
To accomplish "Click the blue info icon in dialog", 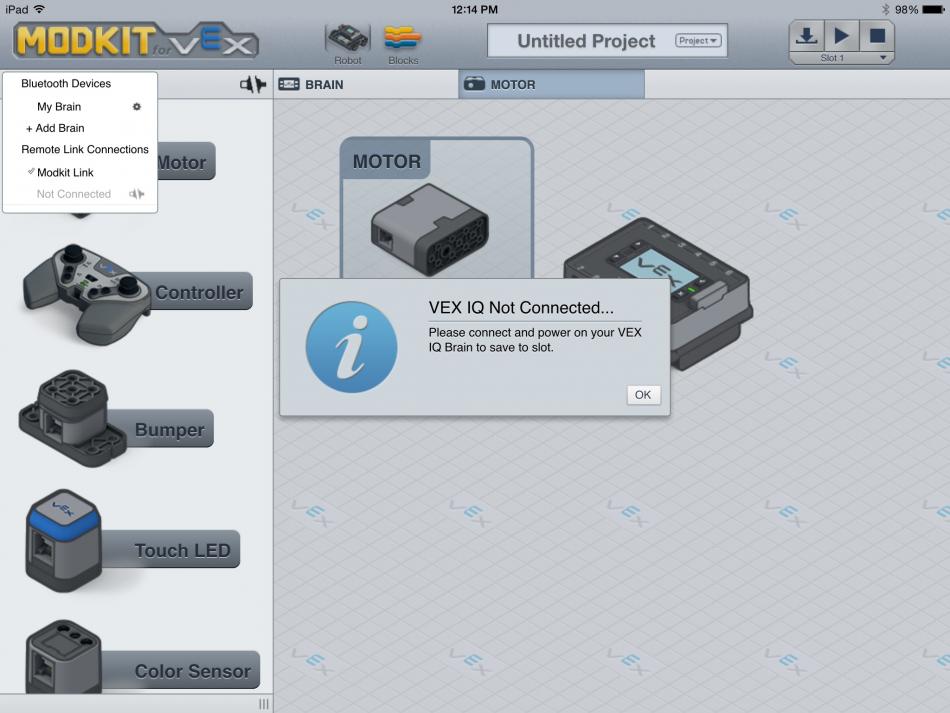I will 351,347.
